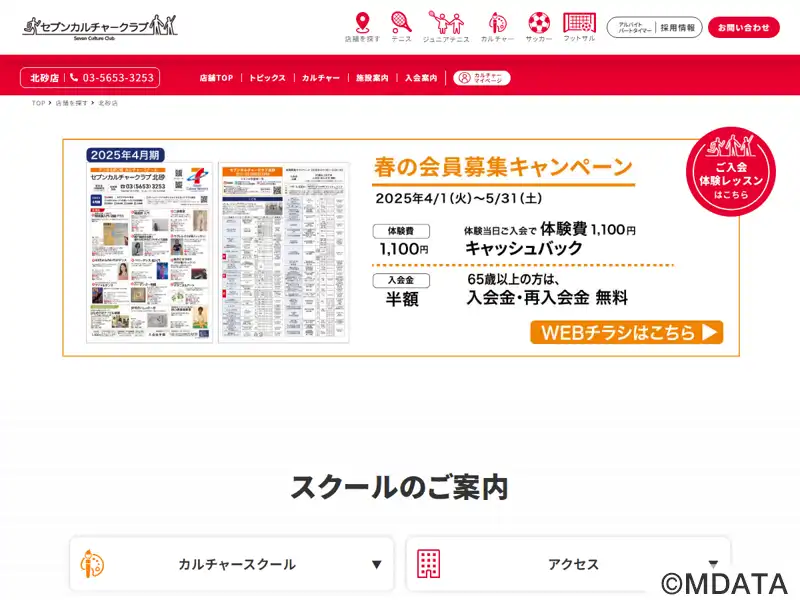Screen dimensions: 800x600
Task: Expand the カルチャースクール dropdown arrow
Action: tap(377, 564)
